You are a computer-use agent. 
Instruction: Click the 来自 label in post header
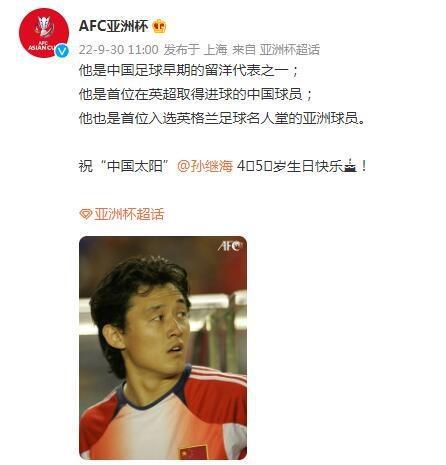[x=244, y=50]
